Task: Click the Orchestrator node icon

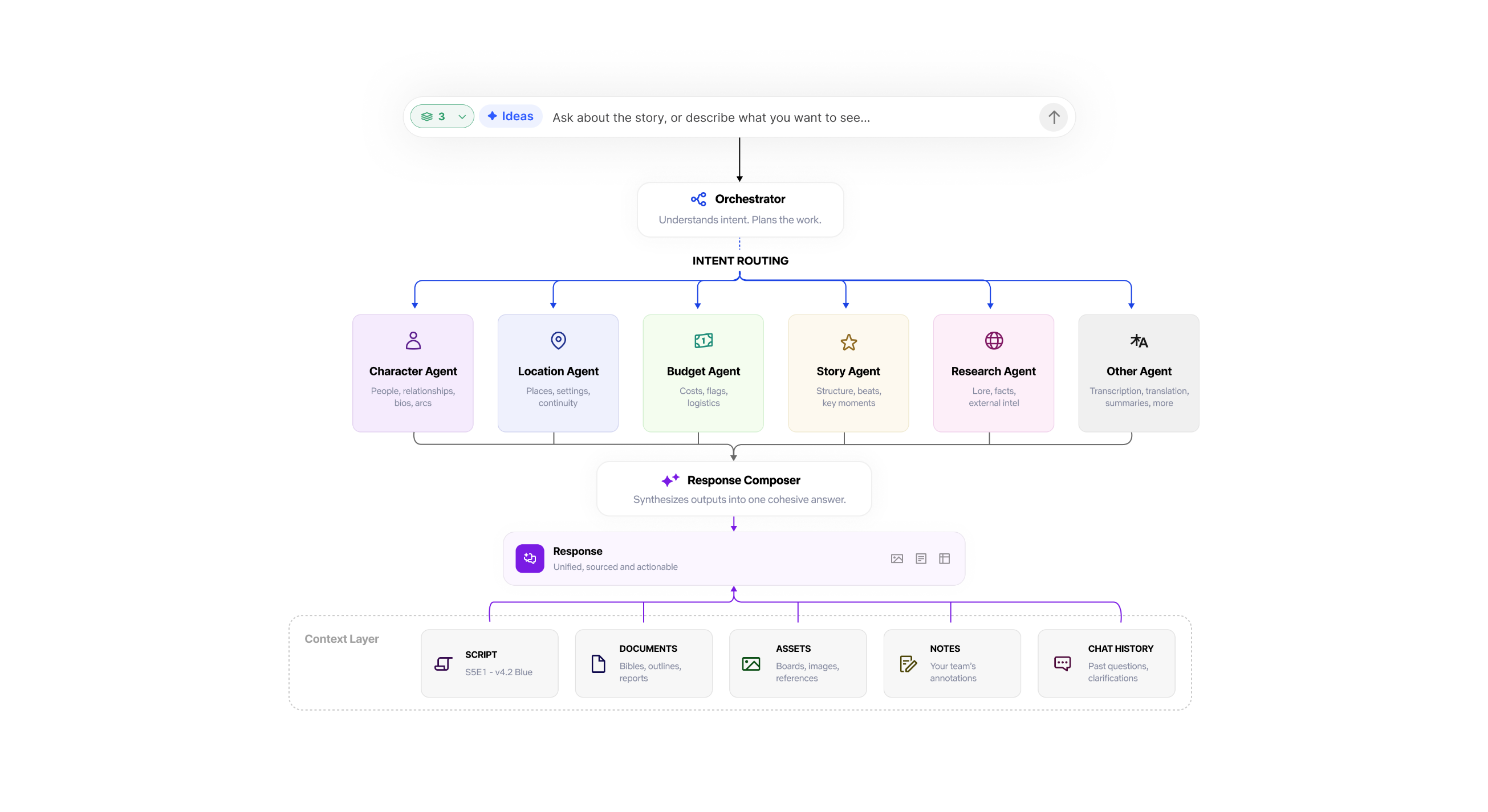Action: click(x=698, y=199)
